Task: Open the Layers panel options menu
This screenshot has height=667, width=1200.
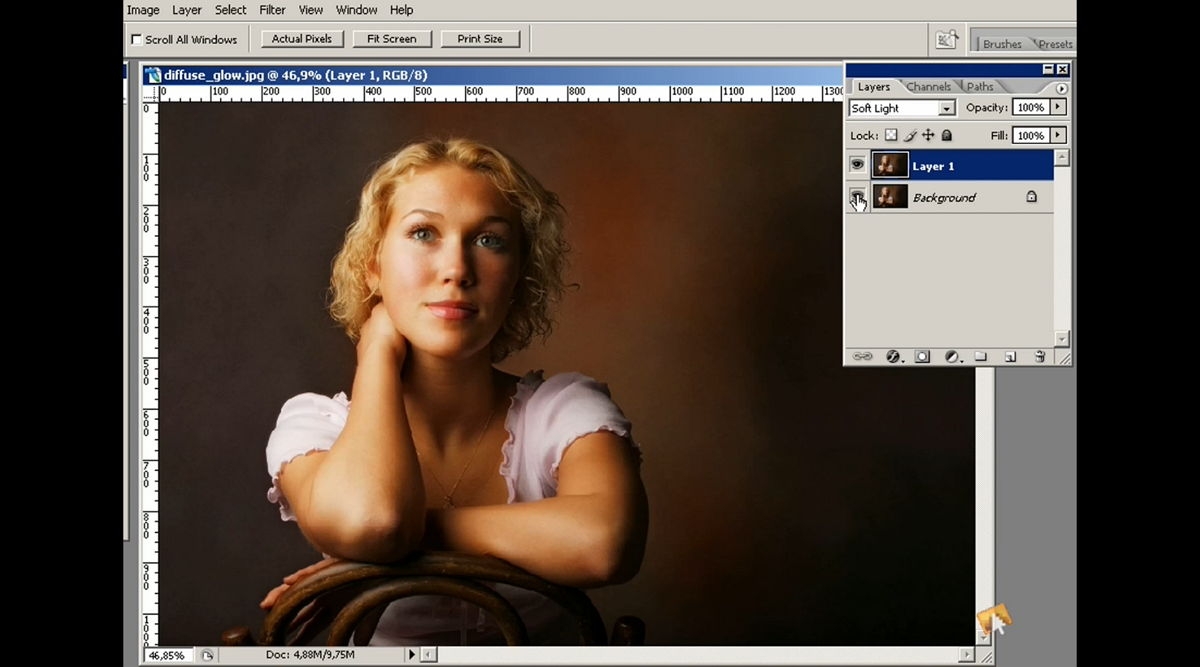Action: coord(1061,88)
